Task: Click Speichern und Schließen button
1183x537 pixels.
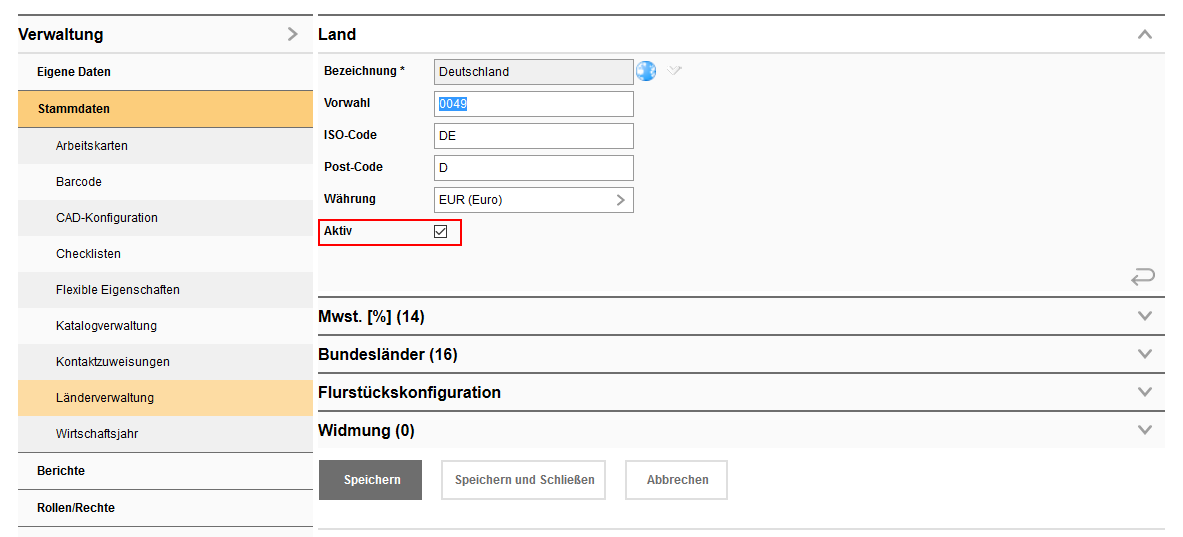Action: [524, 480]
